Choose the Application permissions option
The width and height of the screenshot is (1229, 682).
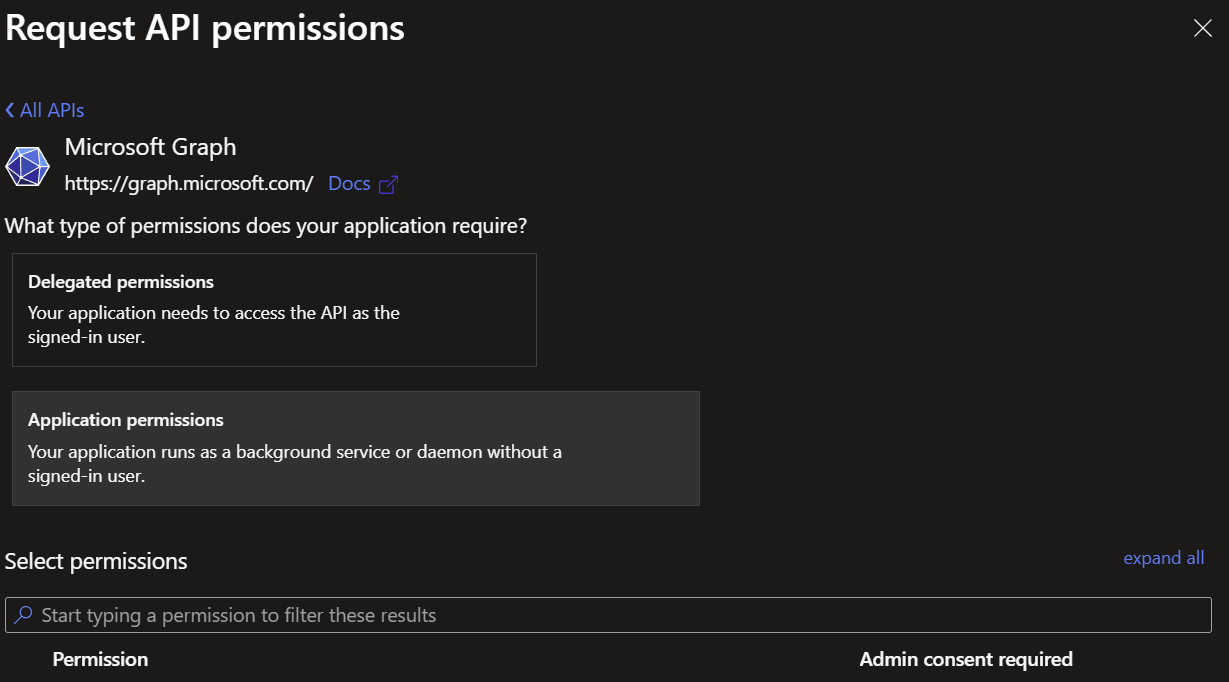355,448
